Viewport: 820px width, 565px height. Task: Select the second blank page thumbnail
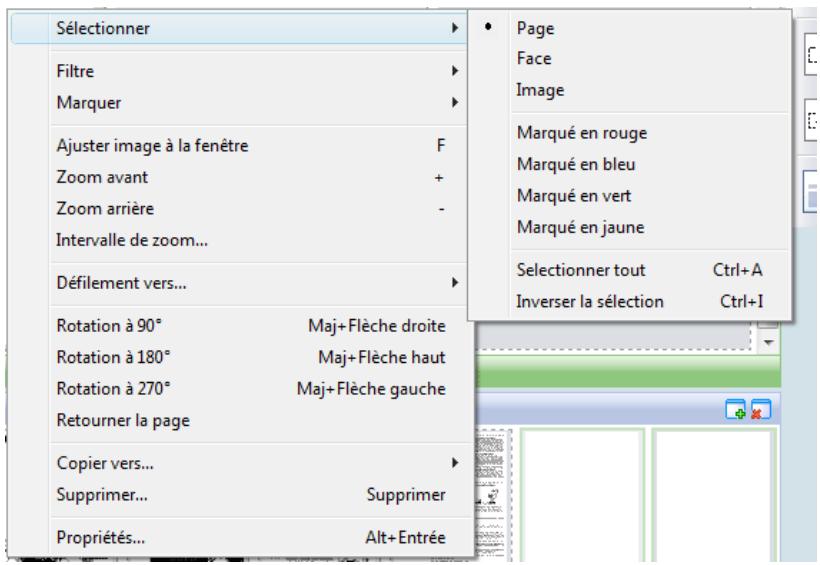click(x=714, y=495)
